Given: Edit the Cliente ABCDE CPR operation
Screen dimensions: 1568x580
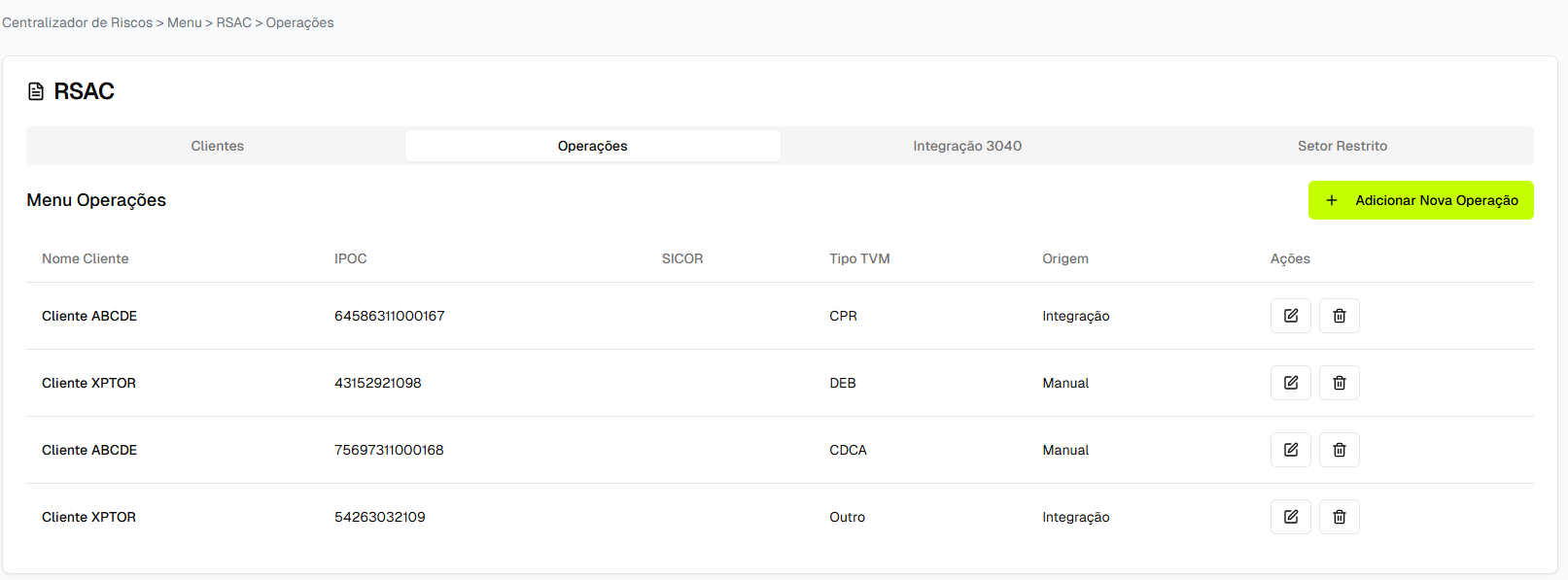Looking at the screenshot, I should coord(1290,316).
